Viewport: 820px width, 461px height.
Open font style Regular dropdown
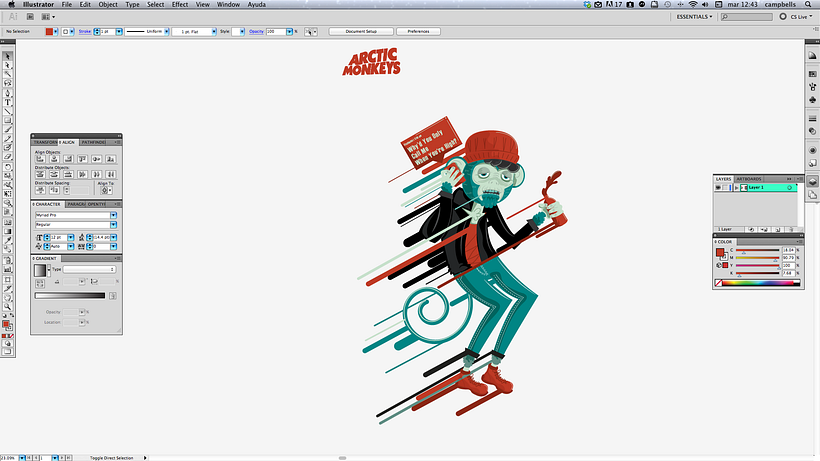point(113,225)
